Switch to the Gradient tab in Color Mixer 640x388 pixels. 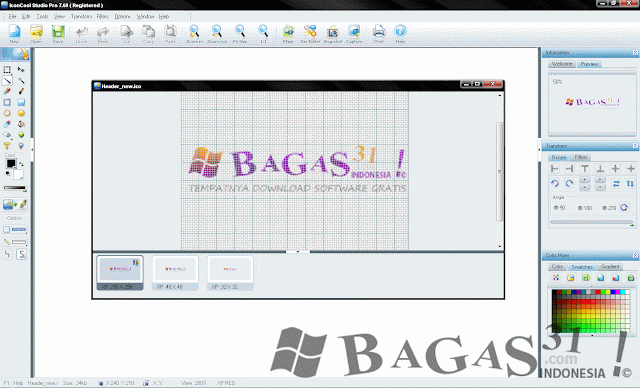[x=610, y=266]
